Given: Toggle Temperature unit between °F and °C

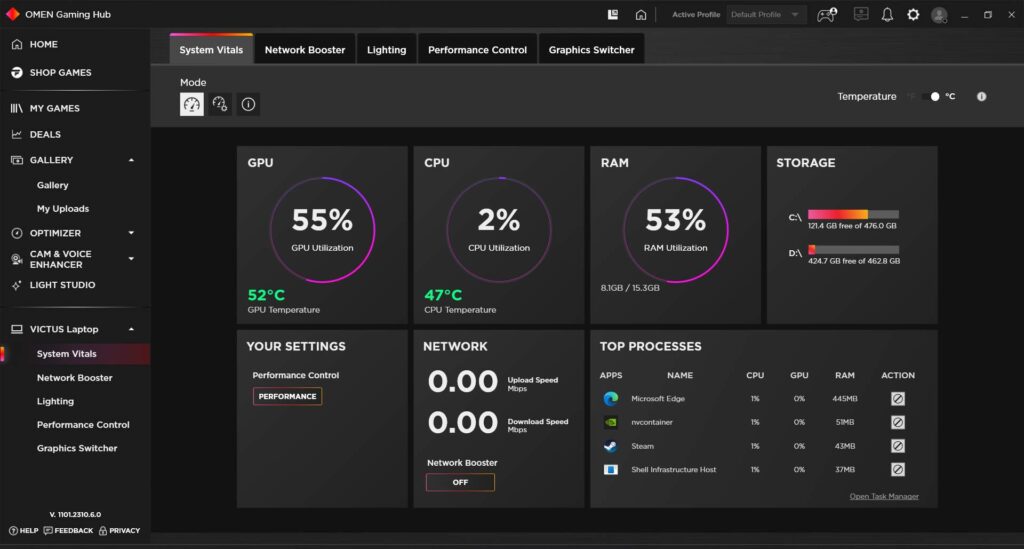Looking at the screenshot, I should (x=931, y=97).
